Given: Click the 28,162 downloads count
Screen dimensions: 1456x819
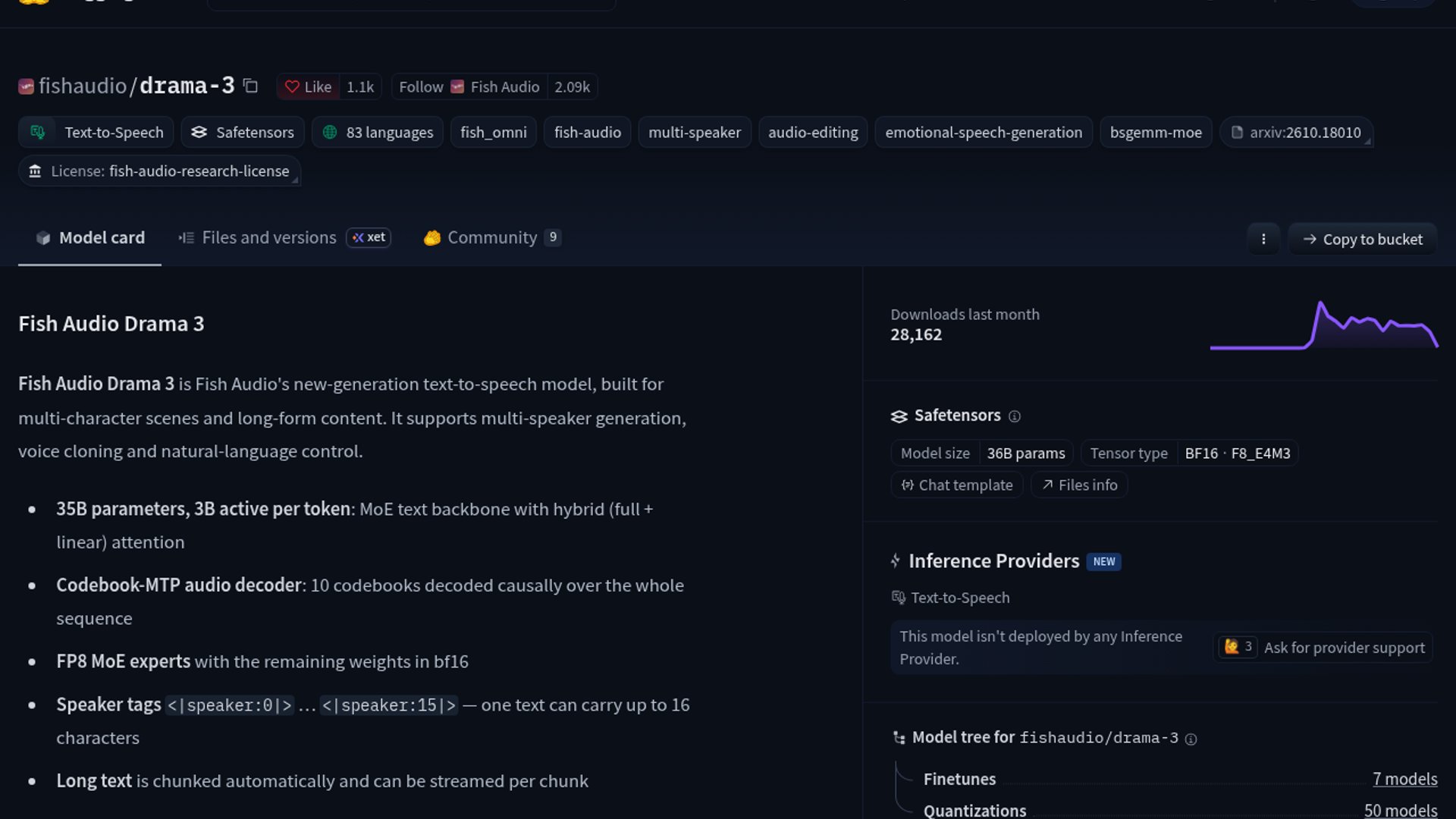Looking at the screenshot, I should 916,334.
